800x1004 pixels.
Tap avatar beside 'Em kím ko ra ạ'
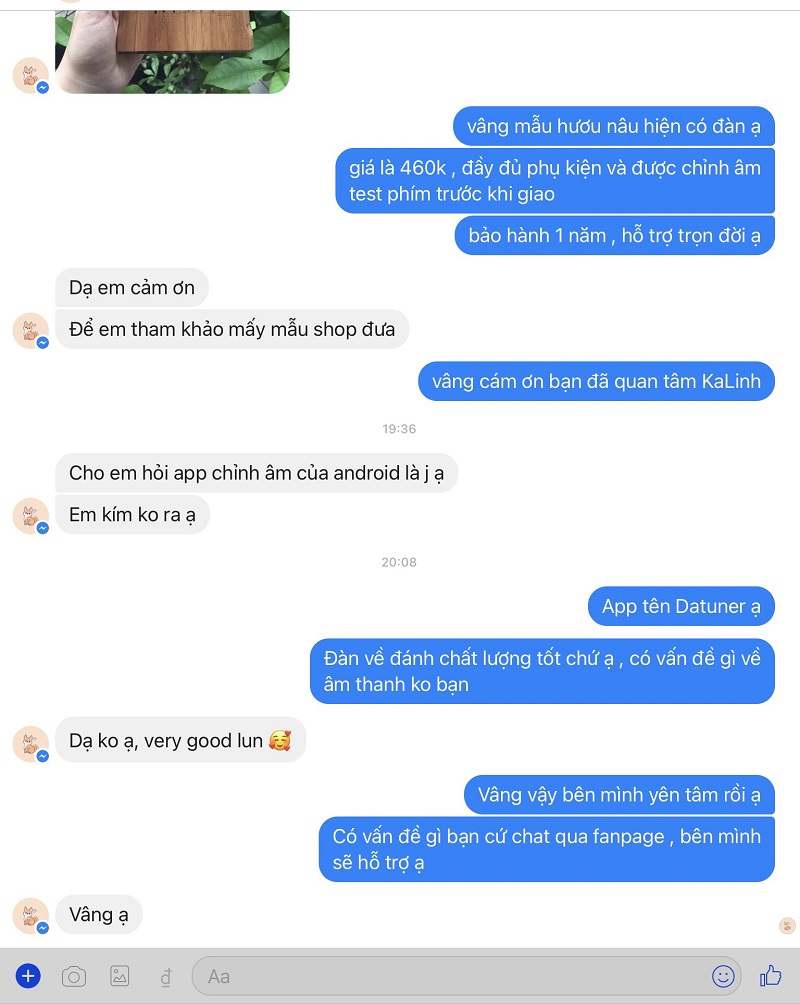(31, 516)
